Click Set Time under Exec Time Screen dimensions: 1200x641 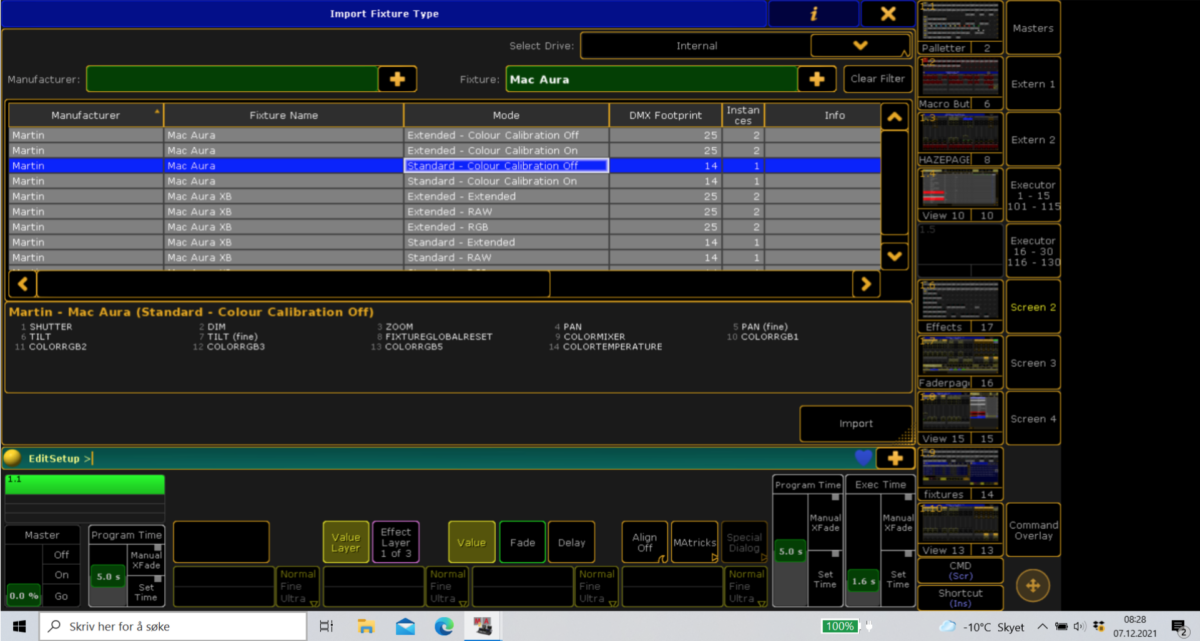click(x=897, y=579)
